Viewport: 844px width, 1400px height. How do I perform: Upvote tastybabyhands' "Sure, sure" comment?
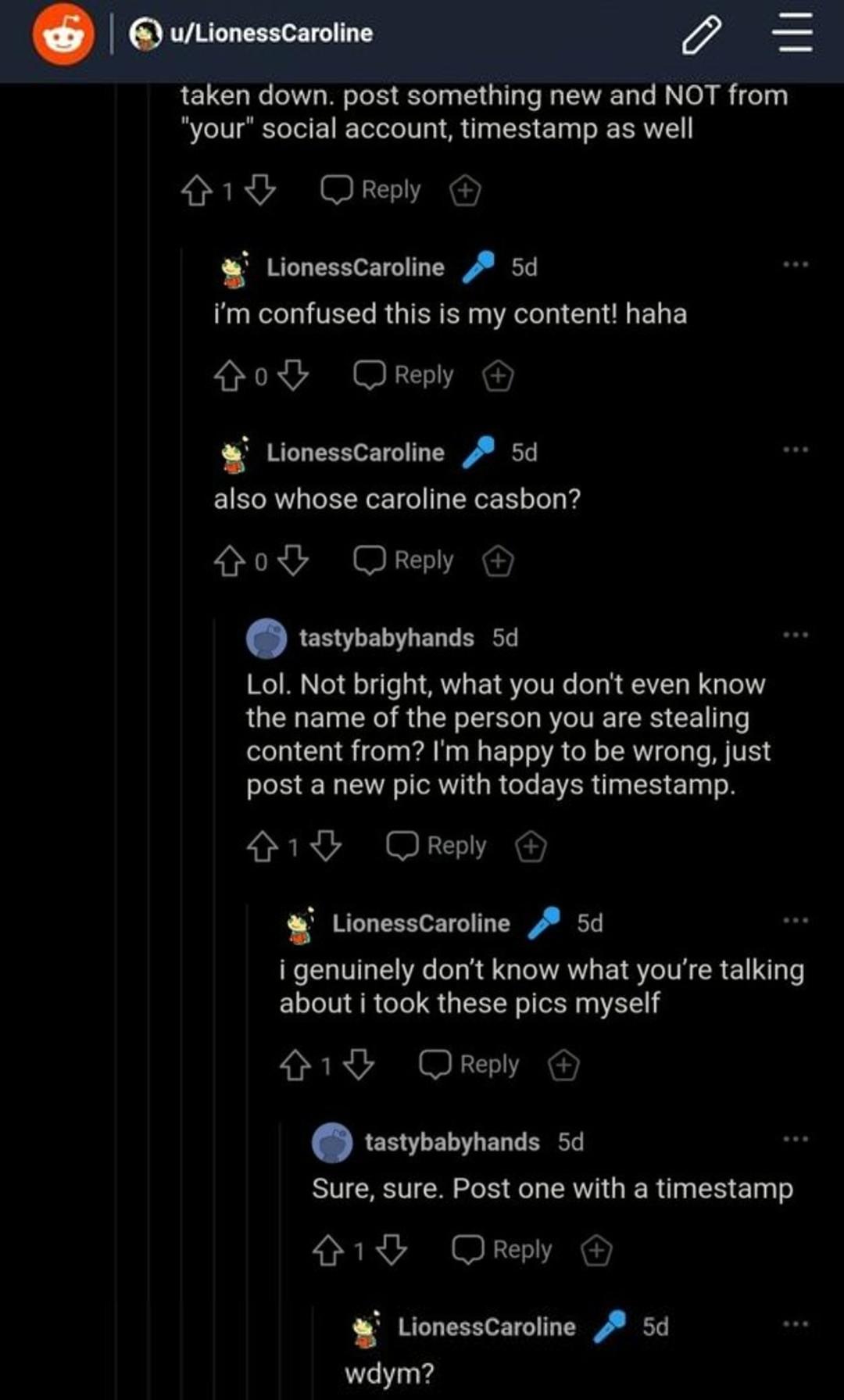[327, 1250]
